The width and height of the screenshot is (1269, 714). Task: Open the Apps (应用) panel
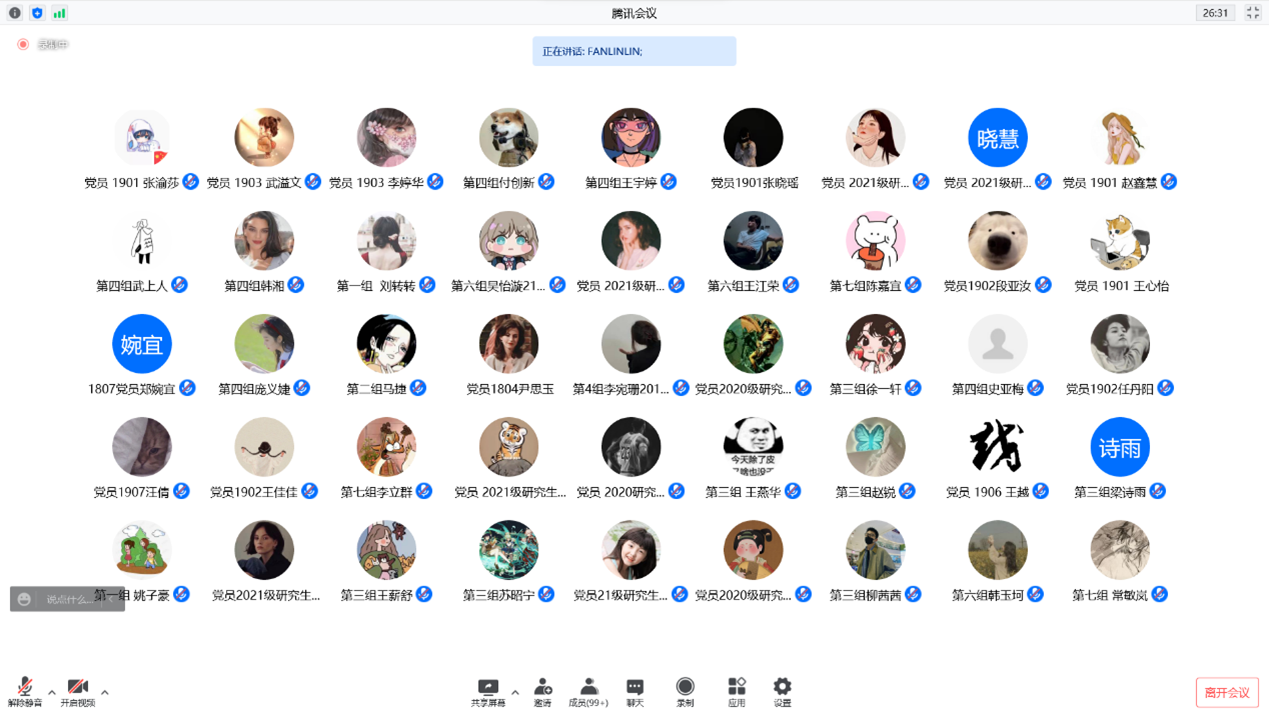(x=736, y=691)
